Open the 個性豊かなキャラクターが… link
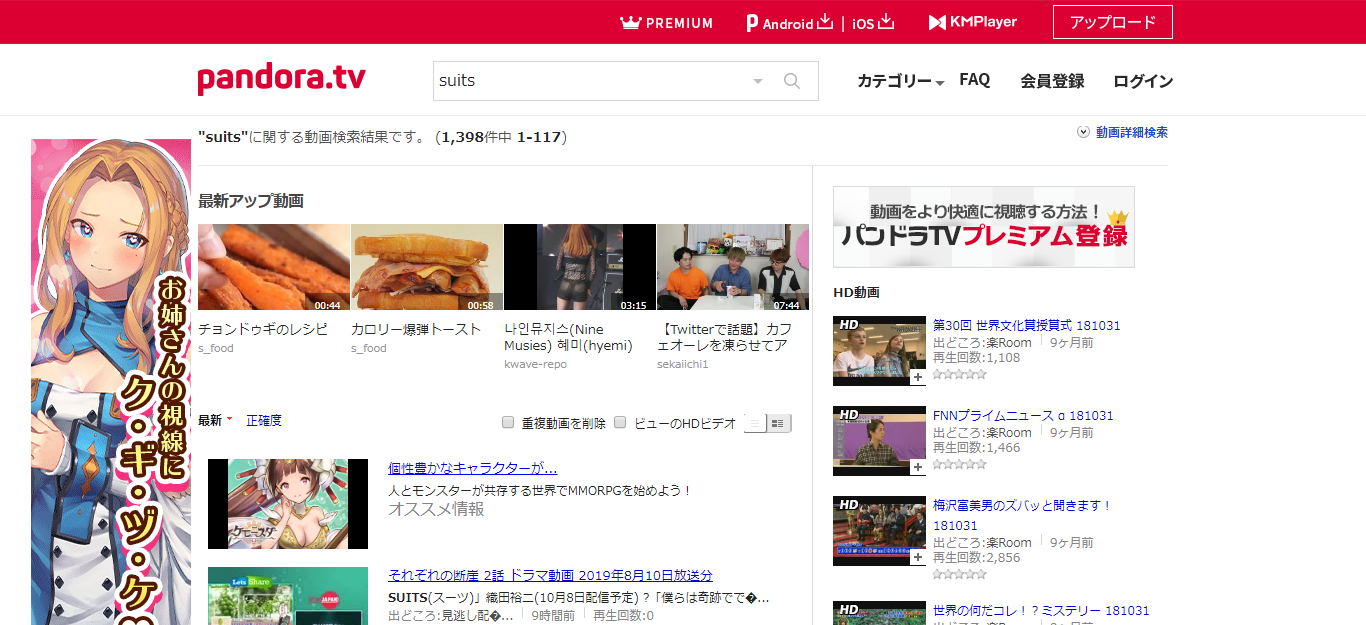The height and width of the screenshot is (625, 1366). click(472, 468)
